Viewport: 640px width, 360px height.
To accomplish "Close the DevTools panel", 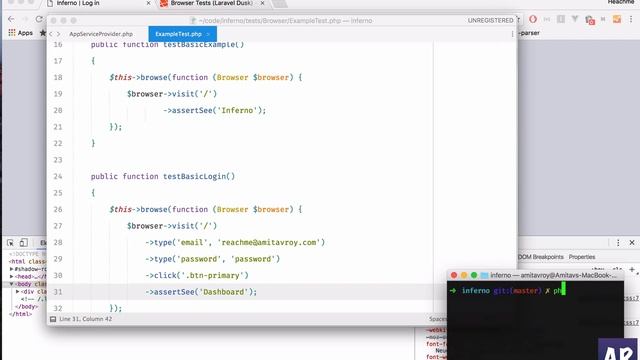I will [x=632, y=242].
